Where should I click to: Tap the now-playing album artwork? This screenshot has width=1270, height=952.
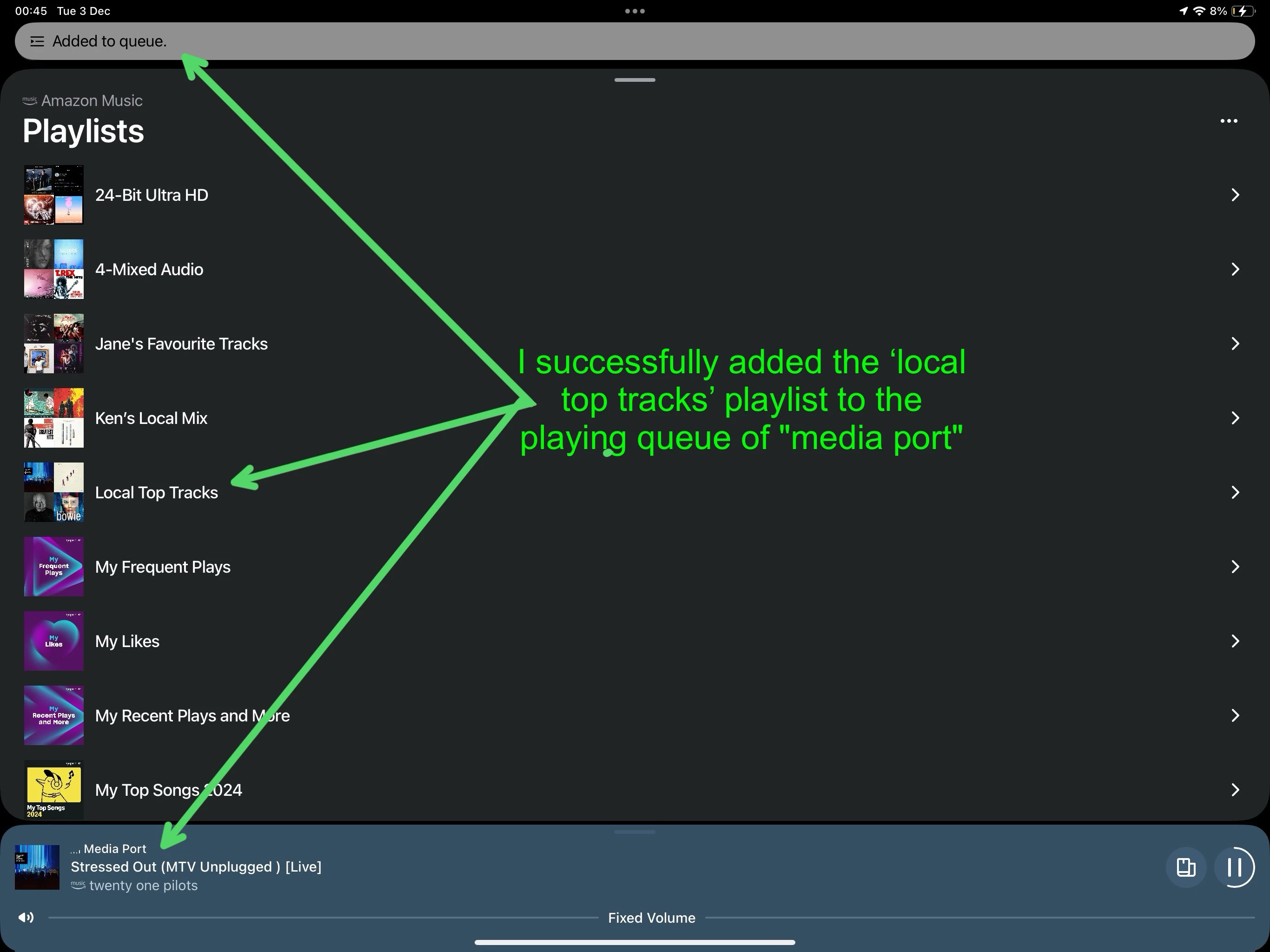(37, 867)
